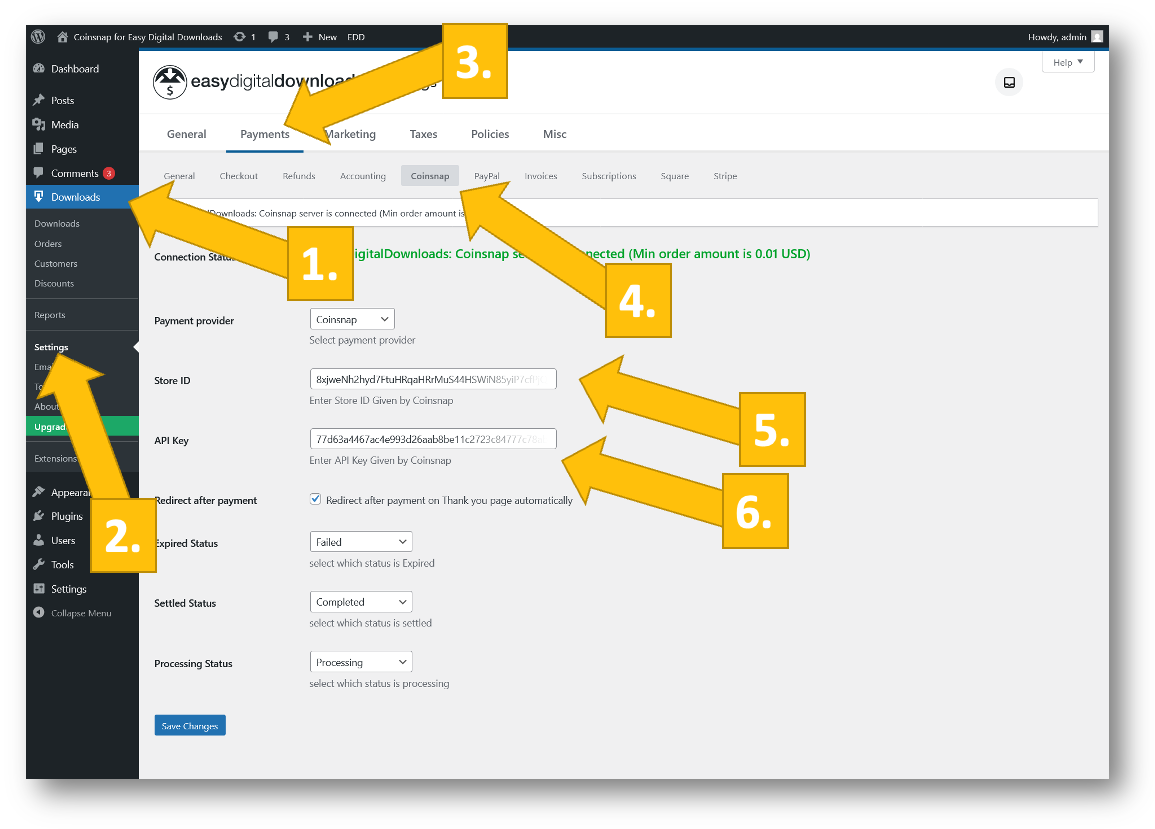Open the Stripe sub-tab
The height and width of the screenshot is (829, 1155).
726,175
